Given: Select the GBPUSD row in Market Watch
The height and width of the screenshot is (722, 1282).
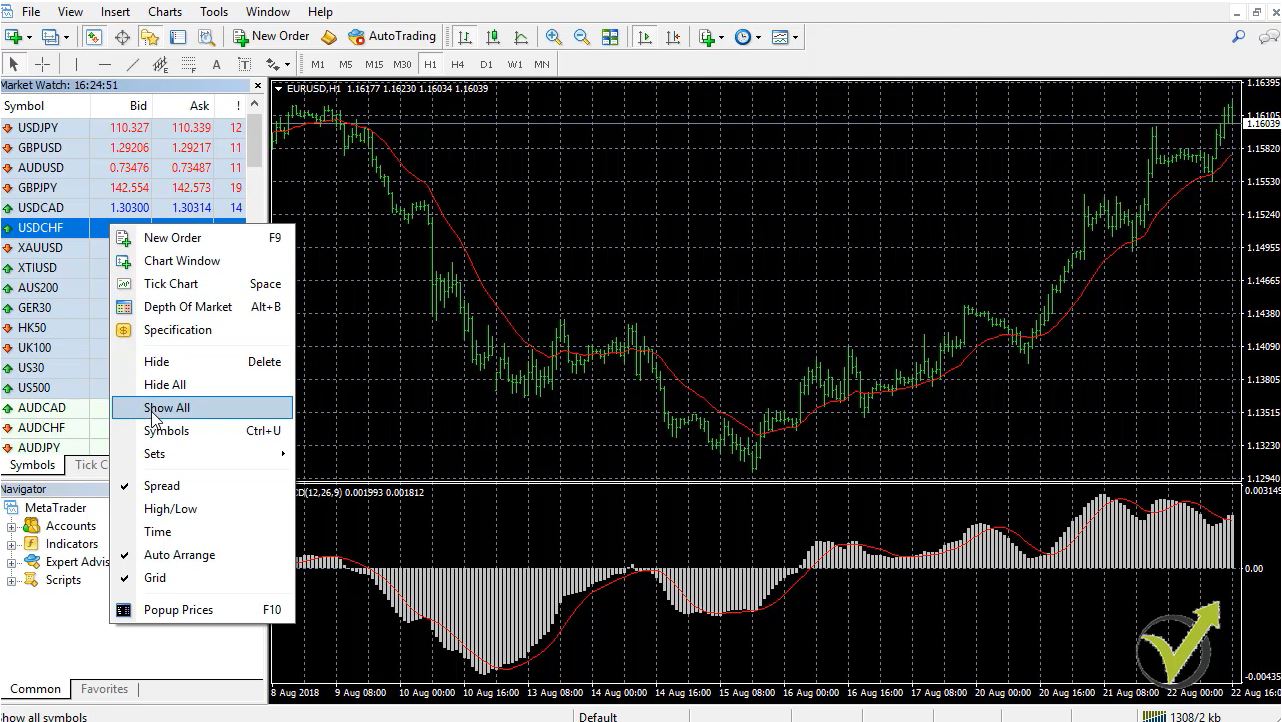Looking at the screenshot, I should [x=40, y=148].
